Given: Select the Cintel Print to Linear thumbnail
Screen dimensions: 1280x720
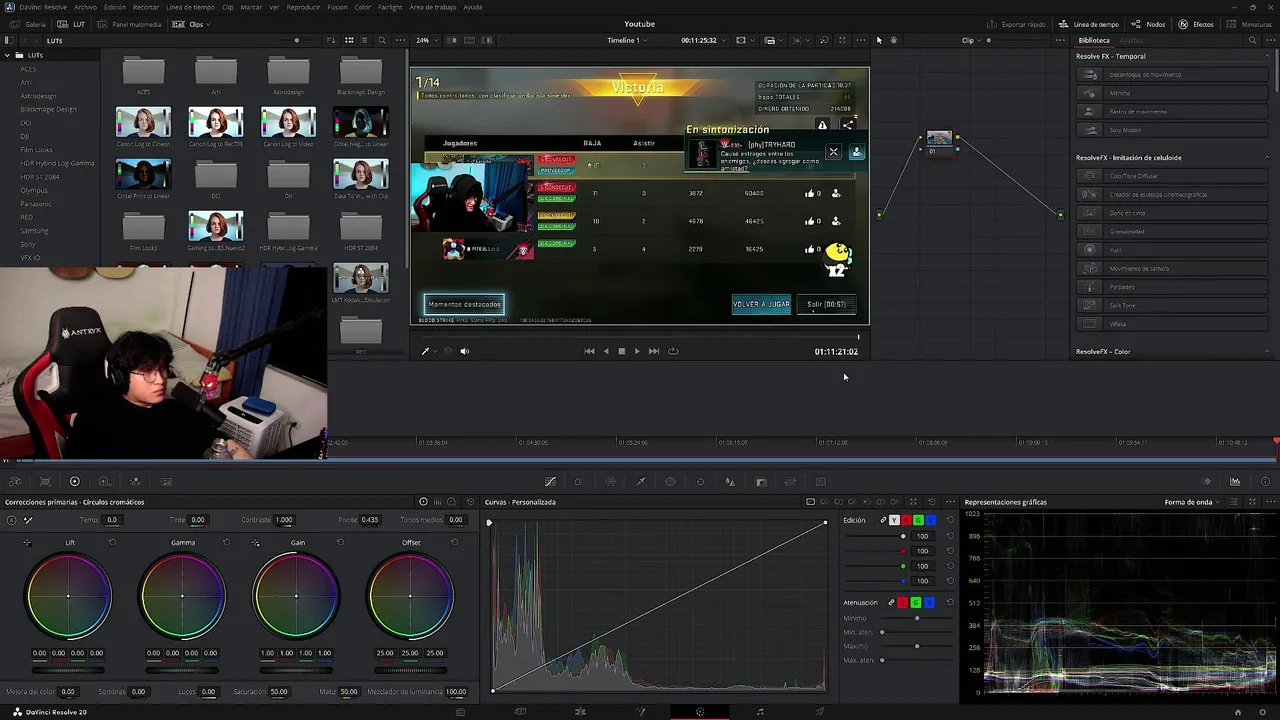Looking at the screenshot, I should click(143, 175).
